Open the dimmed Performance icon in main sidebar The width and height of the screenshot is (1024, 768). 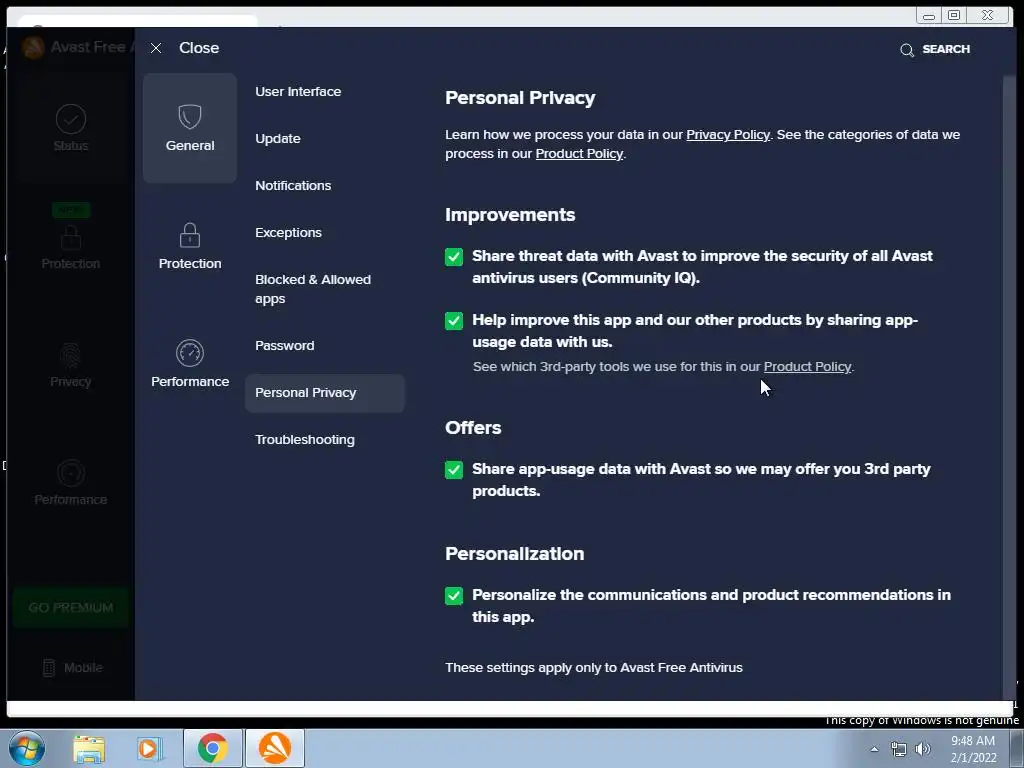[71, 473]
